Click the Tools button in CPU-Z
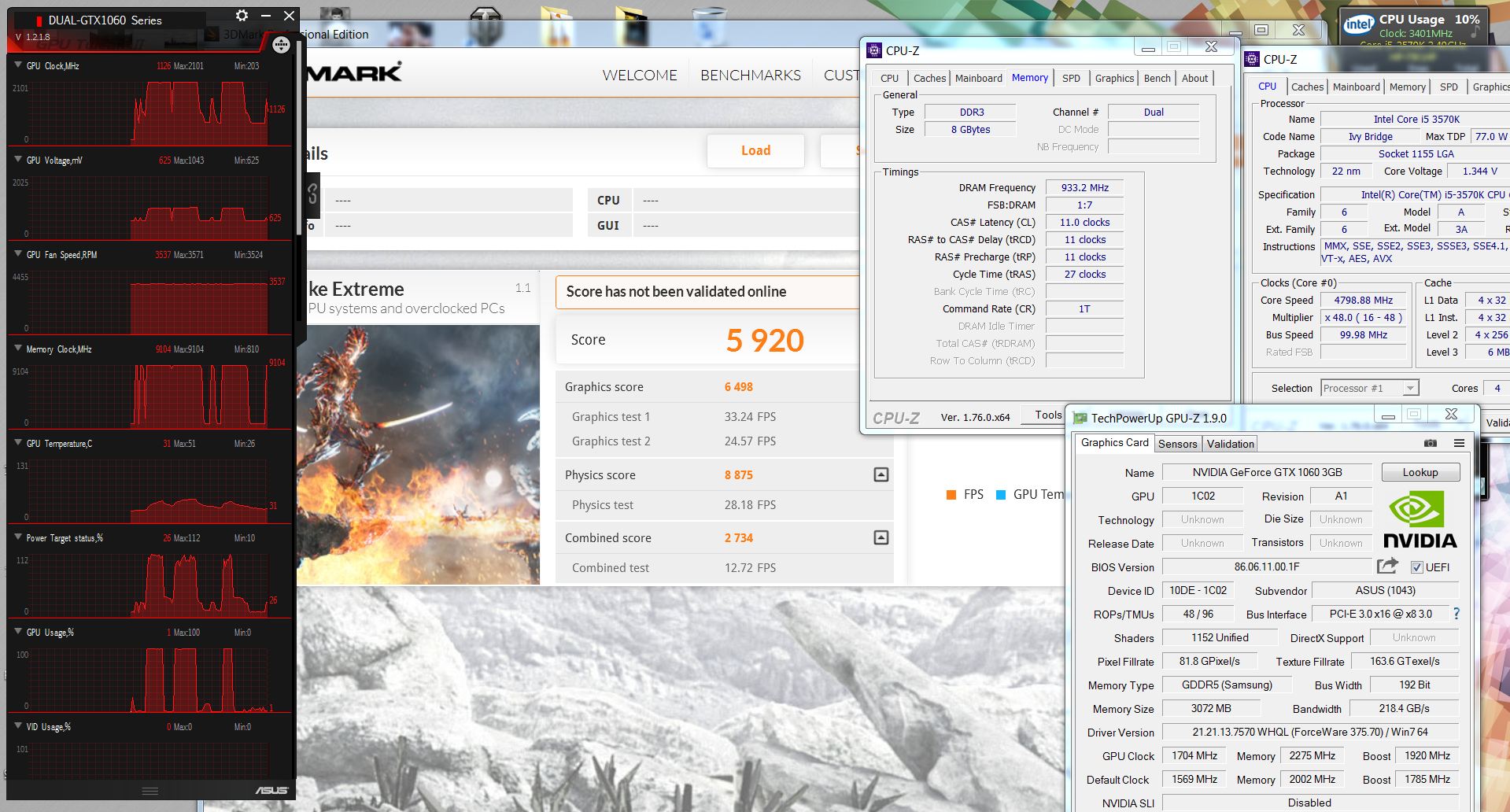The height and width of the screenshot is (812, 1510). (1047, 415)
